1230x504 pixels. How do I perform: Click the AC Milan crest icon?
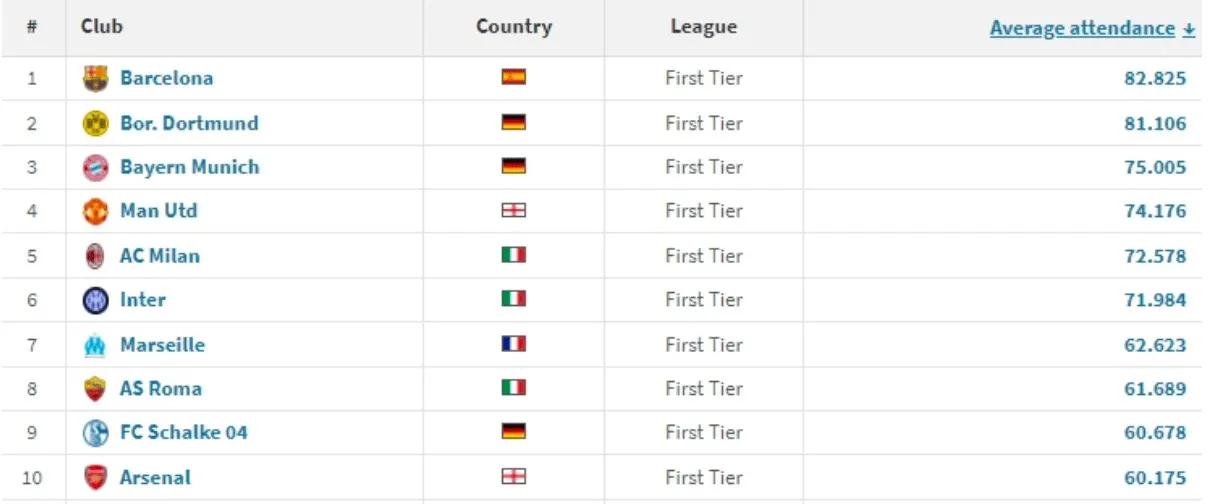tap(95, 256)
